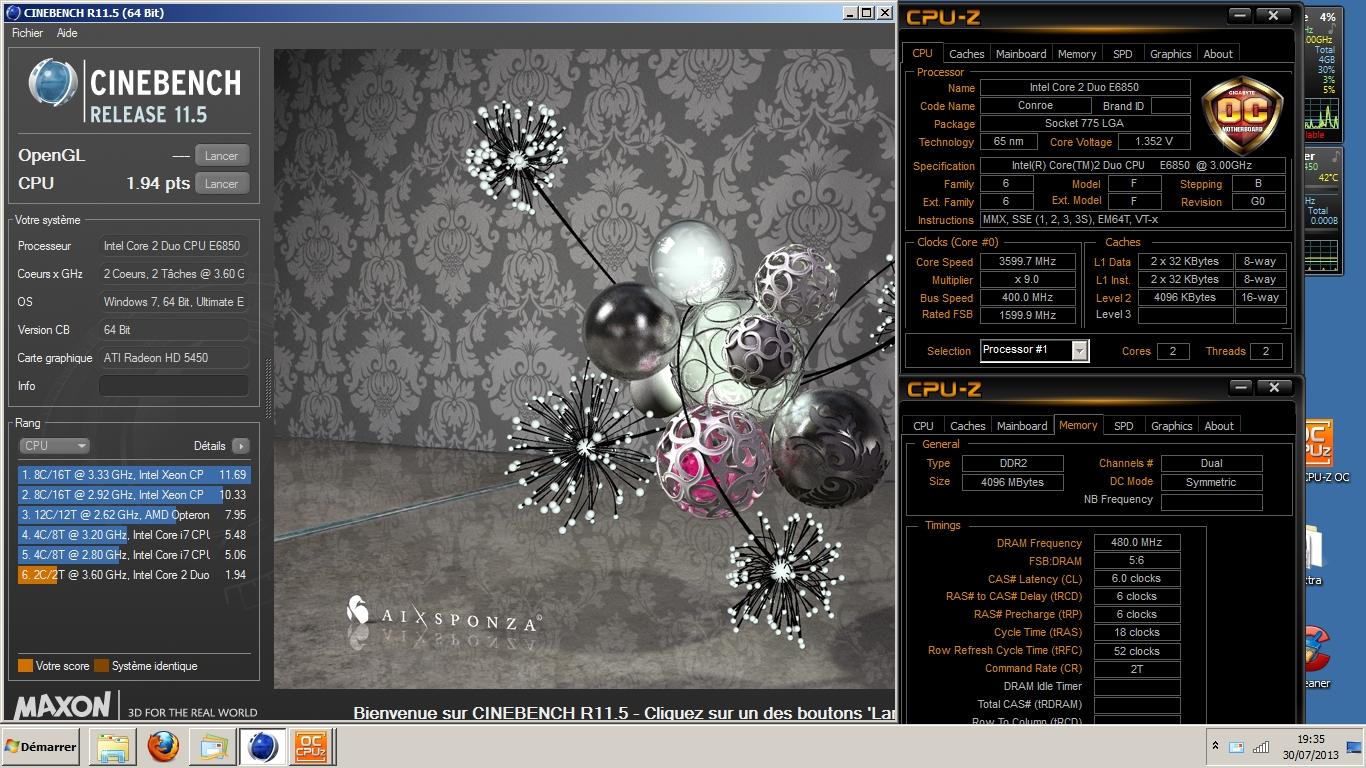The image size is (1366, 768).
Task: Launch the CPU benchmark with Lancer
Action: (x=221, y=183)
